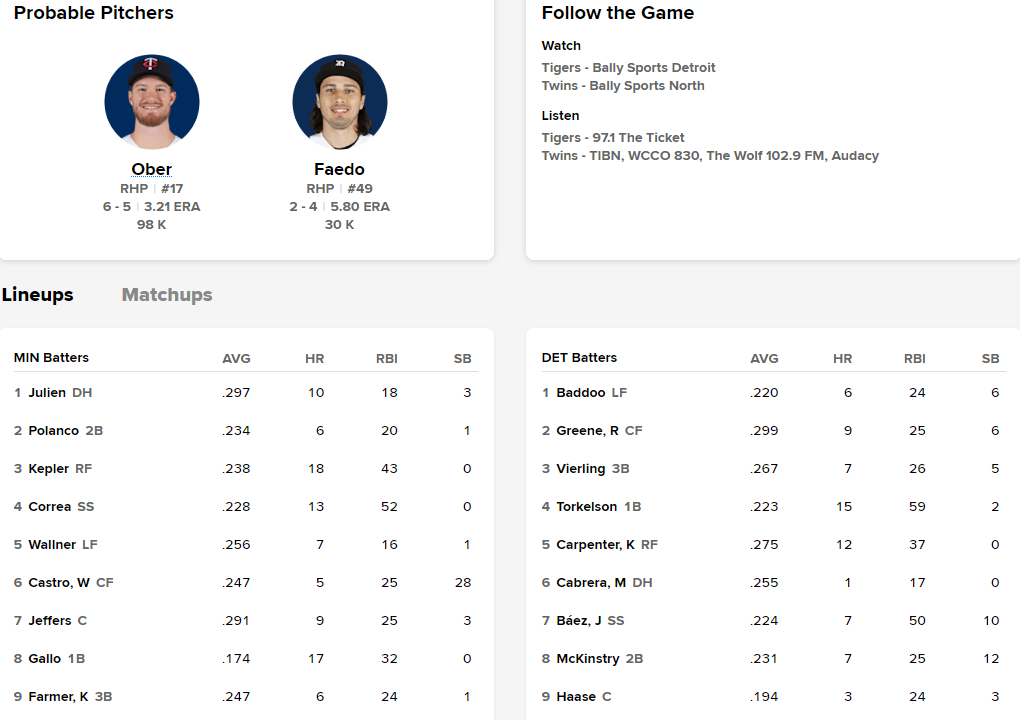Screen dimensions: 1020x720
Task: Click Baddoo in the DET lineup
Action: point(581,393)
